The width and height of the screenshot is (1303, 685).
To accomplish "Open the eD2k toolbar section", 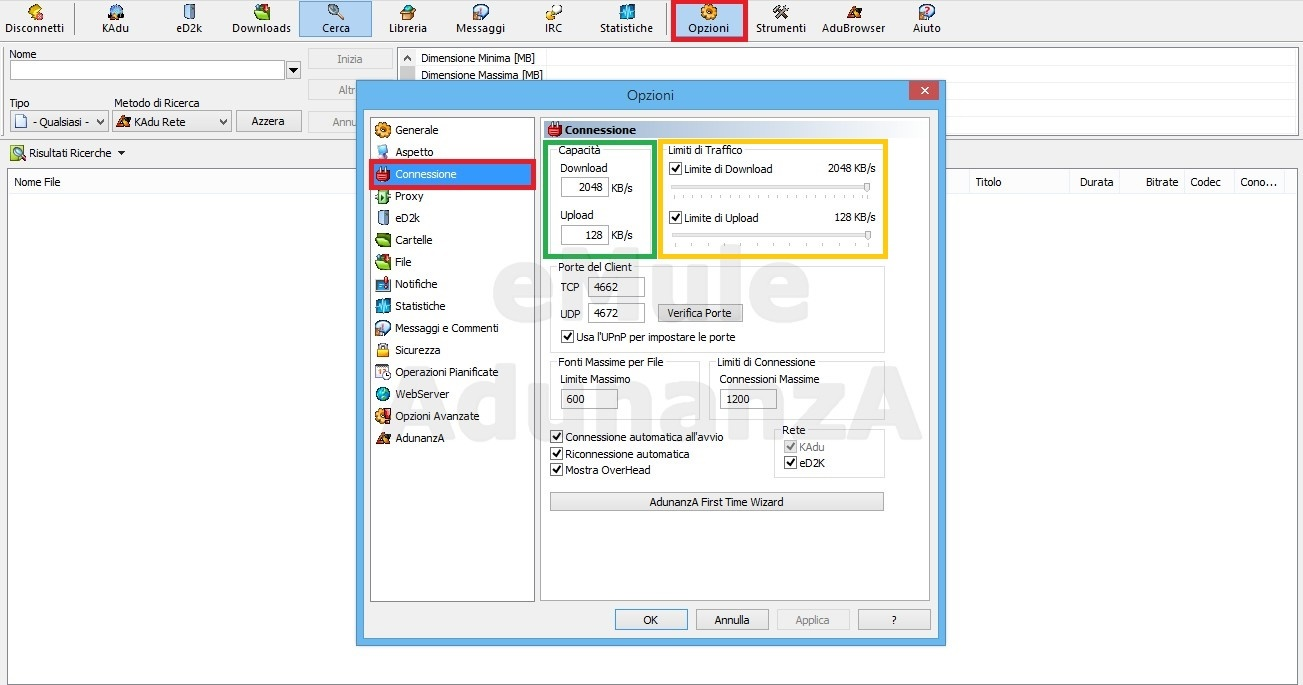I will pyautogui.click(x=189, y=19).
